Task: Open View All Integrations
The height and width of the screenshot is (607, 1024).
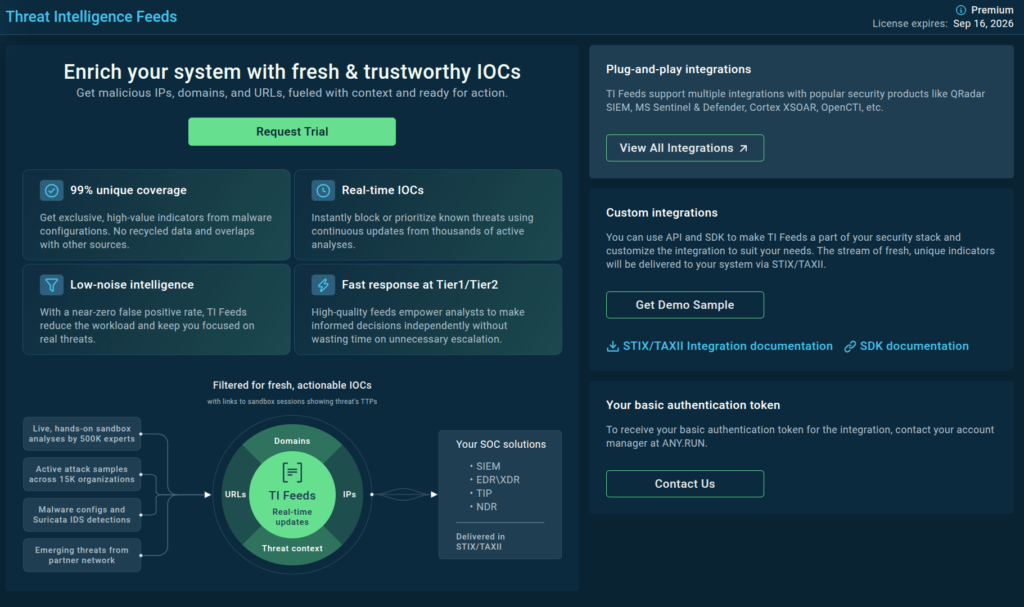Action: (685, 148)
